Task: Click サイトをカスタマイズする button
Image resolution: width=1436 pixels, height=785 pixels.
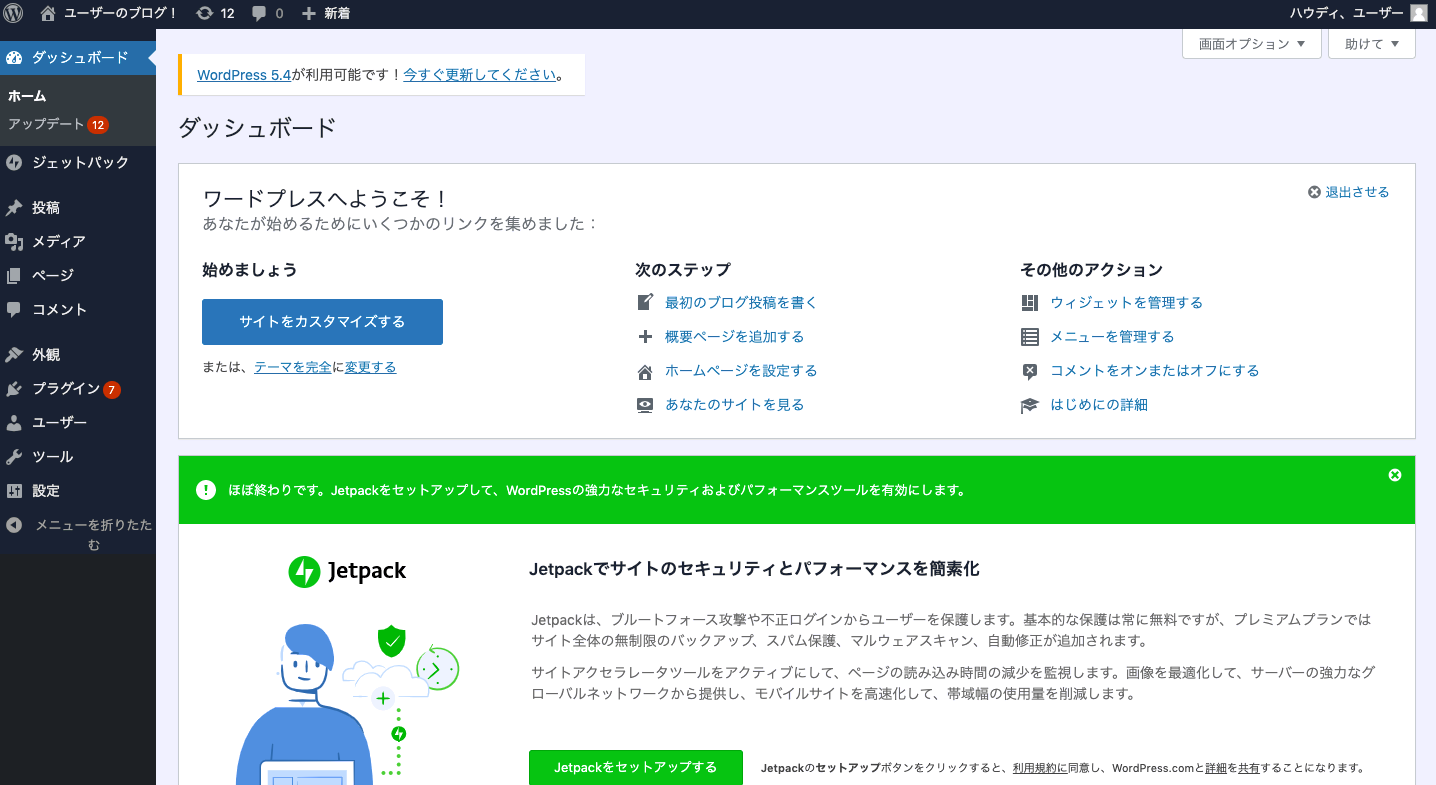Action: [x=322, y=322]
